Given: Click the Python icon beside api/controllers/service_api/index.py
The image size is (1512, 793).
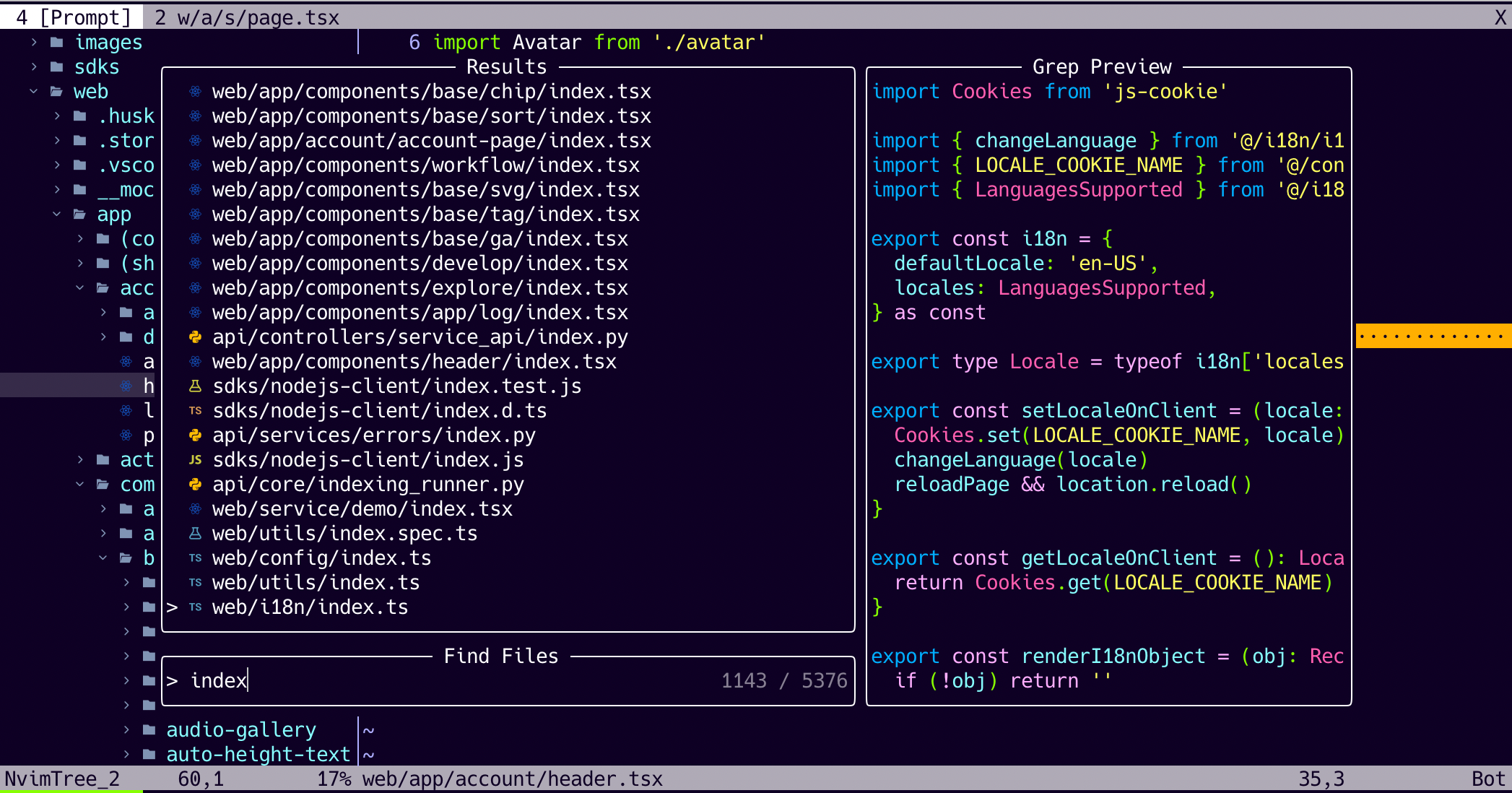Looking at the screenshot, I should (195, 337).
